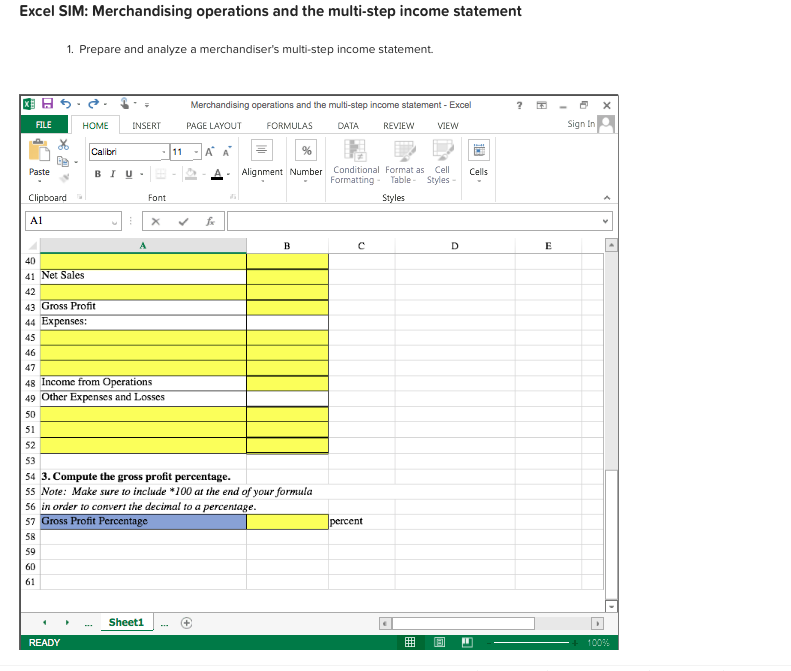This screenshot has width=791, height=671.
Task: Click the Paste clipboard icon
Action: (39, 150)
